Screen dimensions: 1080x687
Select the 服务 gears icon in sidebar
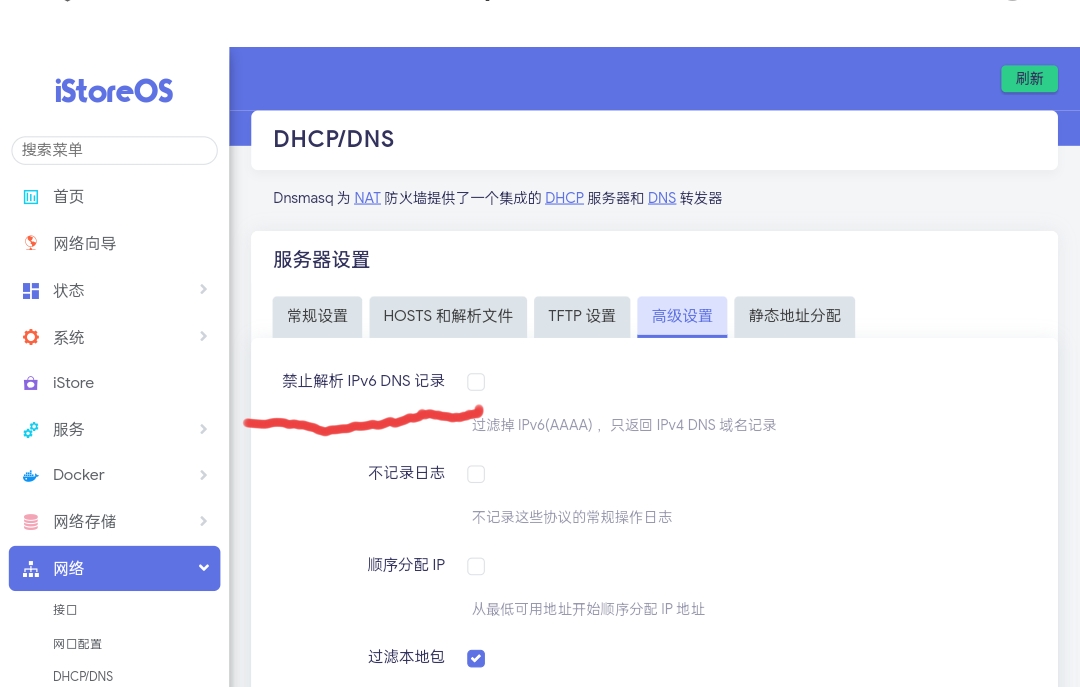31,430
